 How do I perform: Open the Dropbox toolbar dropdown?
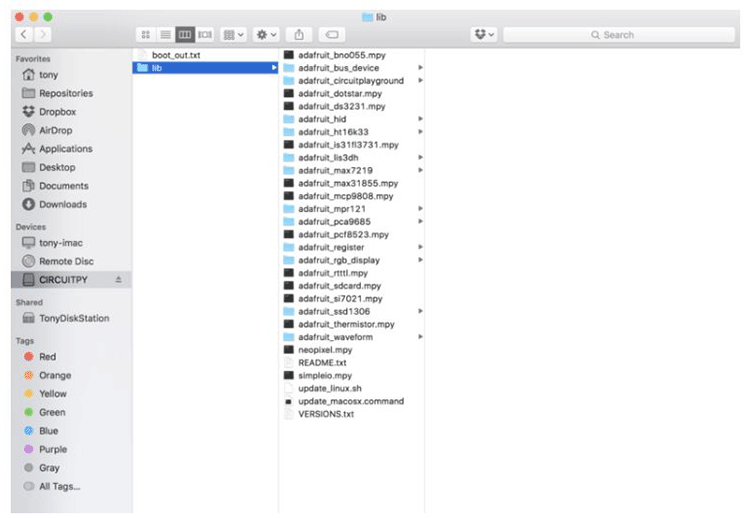tap(485, 35)
